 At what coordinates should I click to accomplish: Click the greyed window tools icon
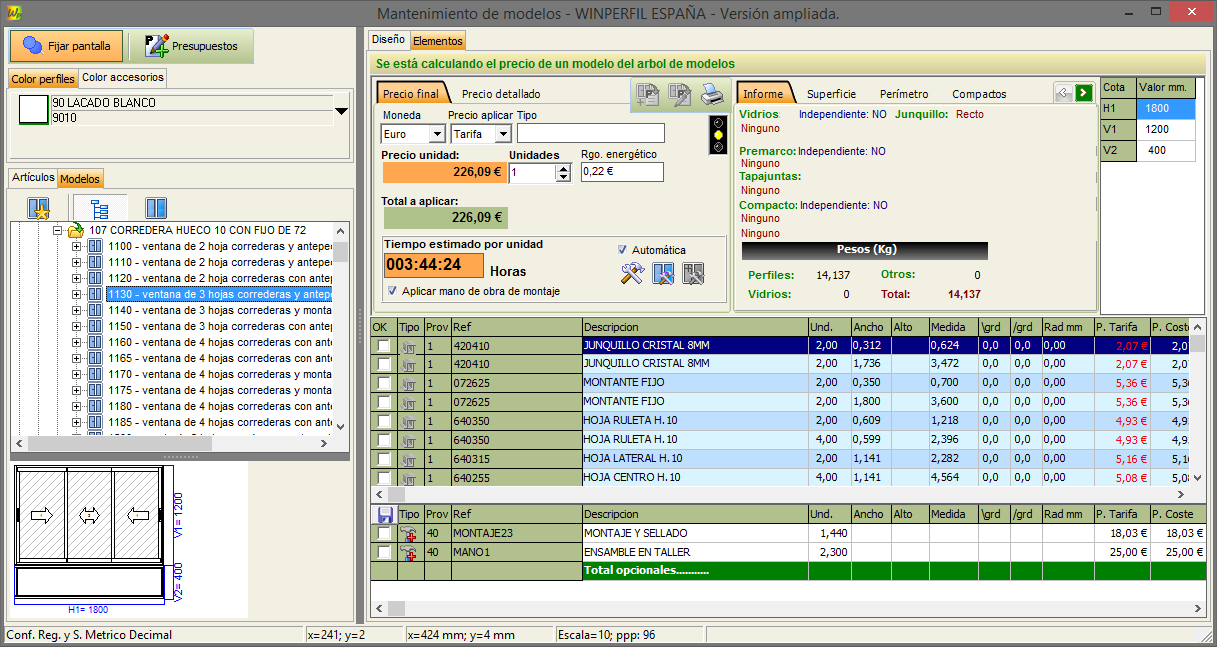pyautogui.click(x=694, y=273)
